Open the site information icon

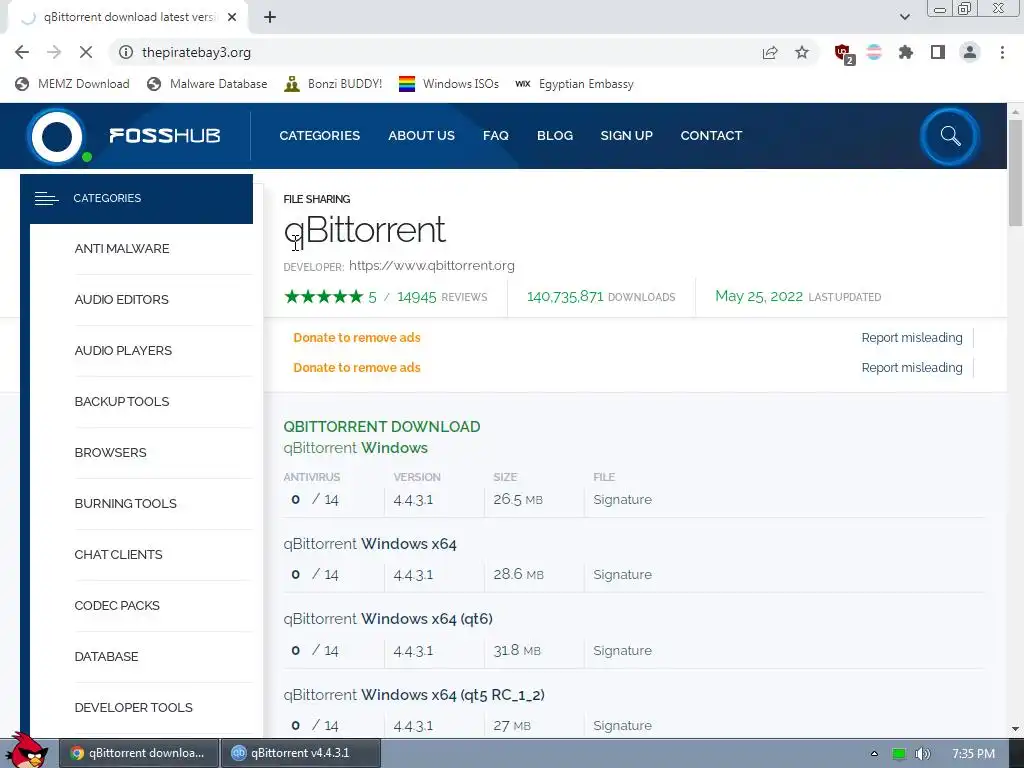125,52
